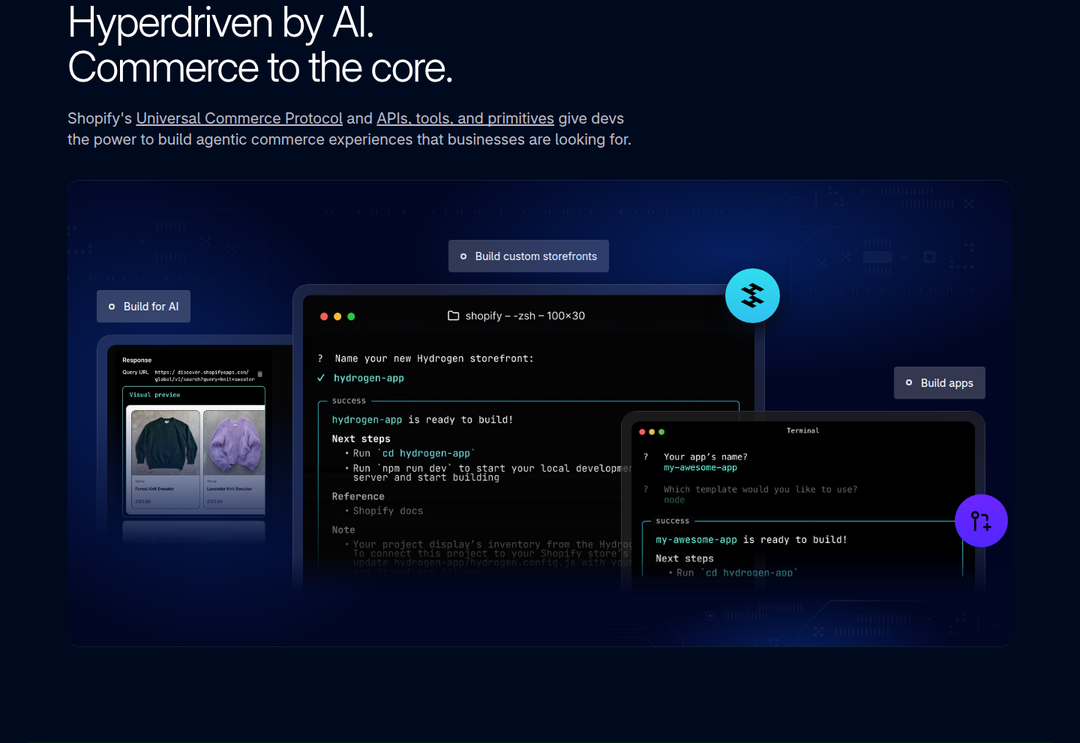Select the Build custom storefronts label
The image size is (1080, 743).
click(528, 256)
